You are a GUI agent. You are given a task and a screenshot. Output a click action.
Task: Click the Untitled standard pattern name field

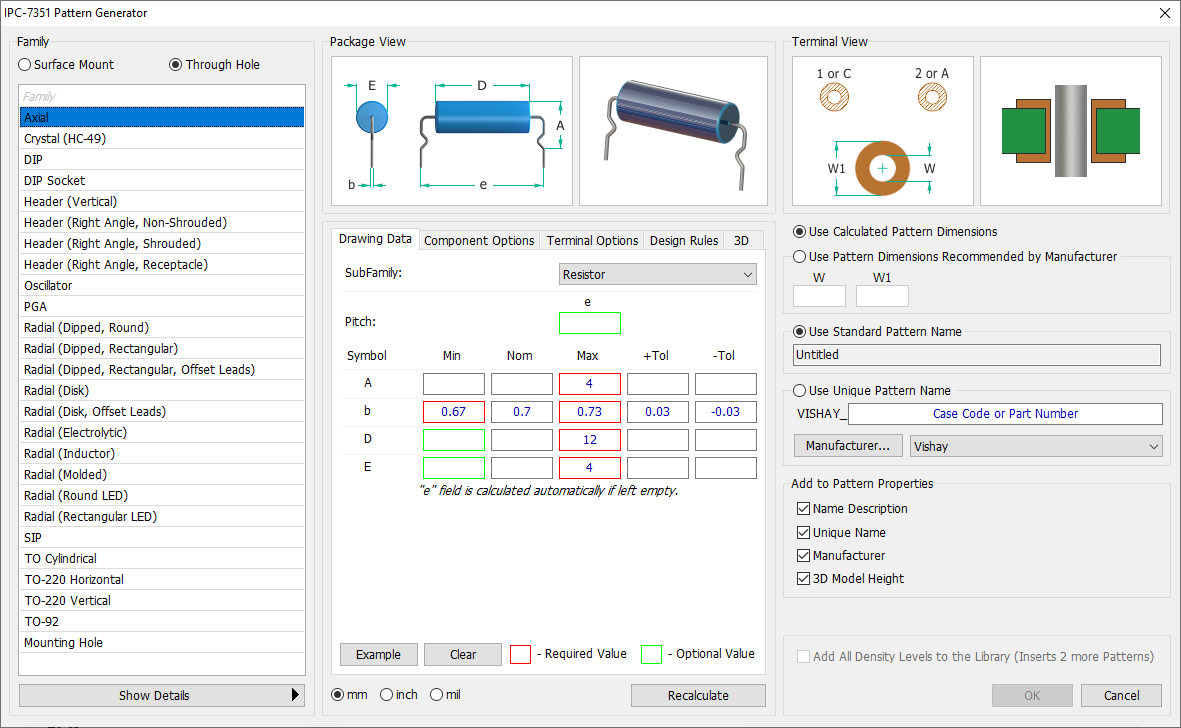(x=977, y=355)
